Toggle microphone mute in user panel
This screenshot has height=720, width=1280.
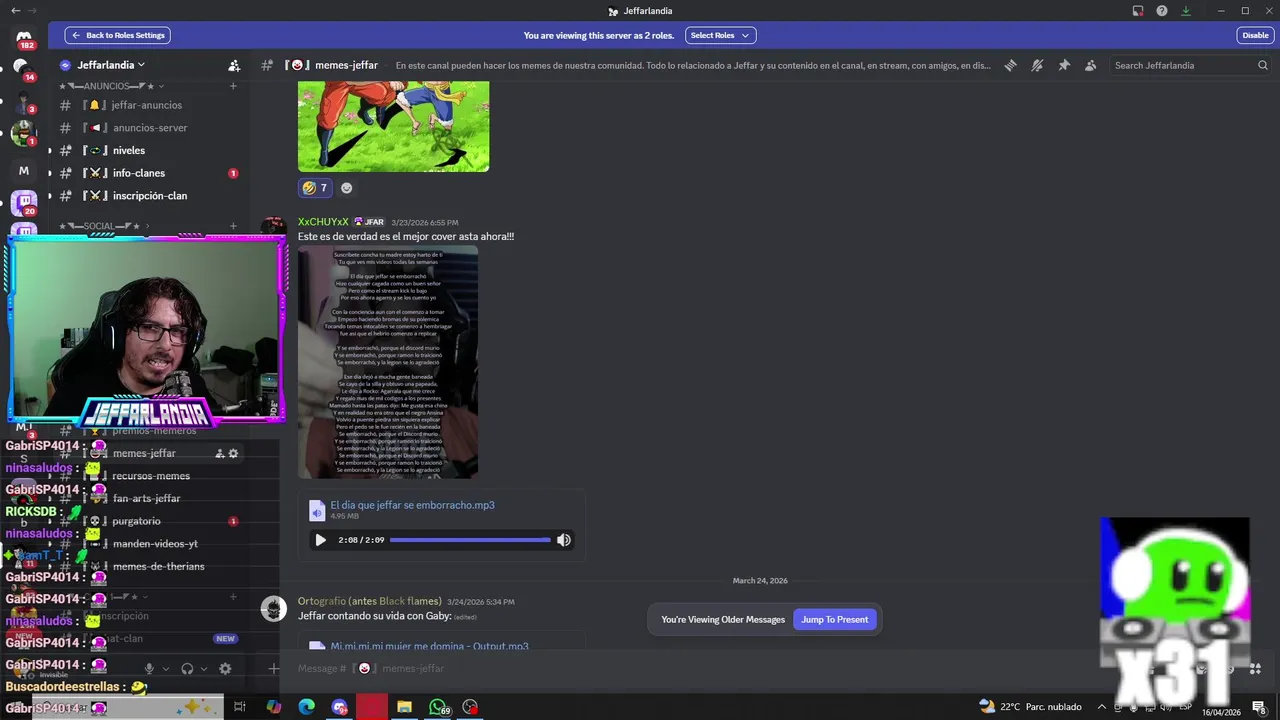(149, 668)
